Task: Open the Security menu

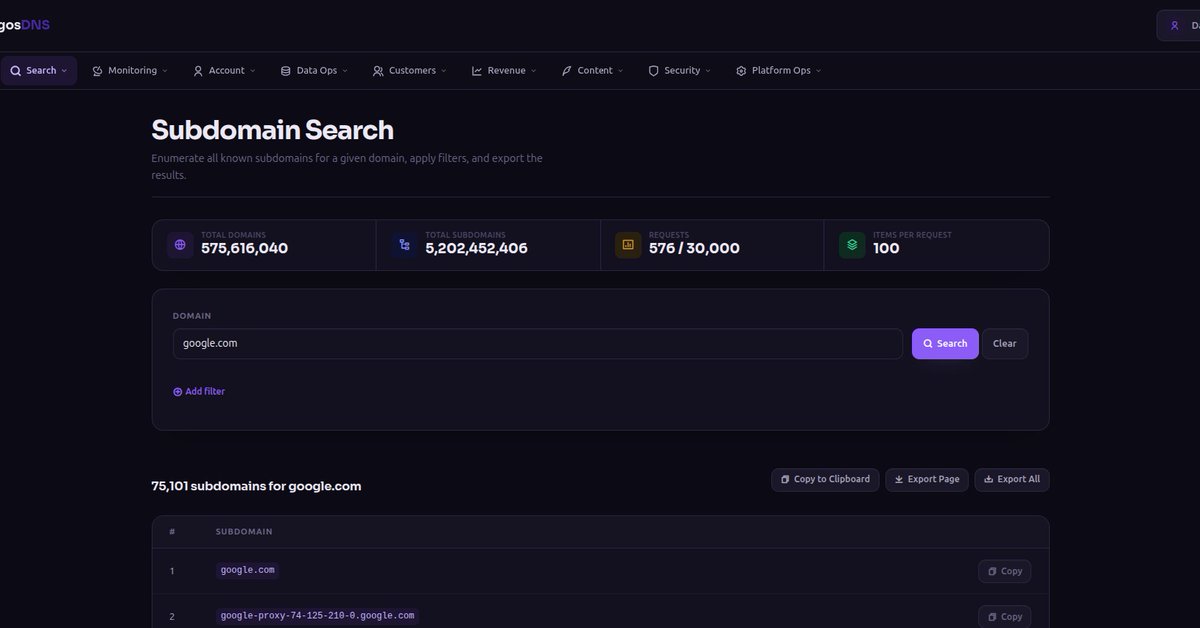Action: click(x=680, y=71)
